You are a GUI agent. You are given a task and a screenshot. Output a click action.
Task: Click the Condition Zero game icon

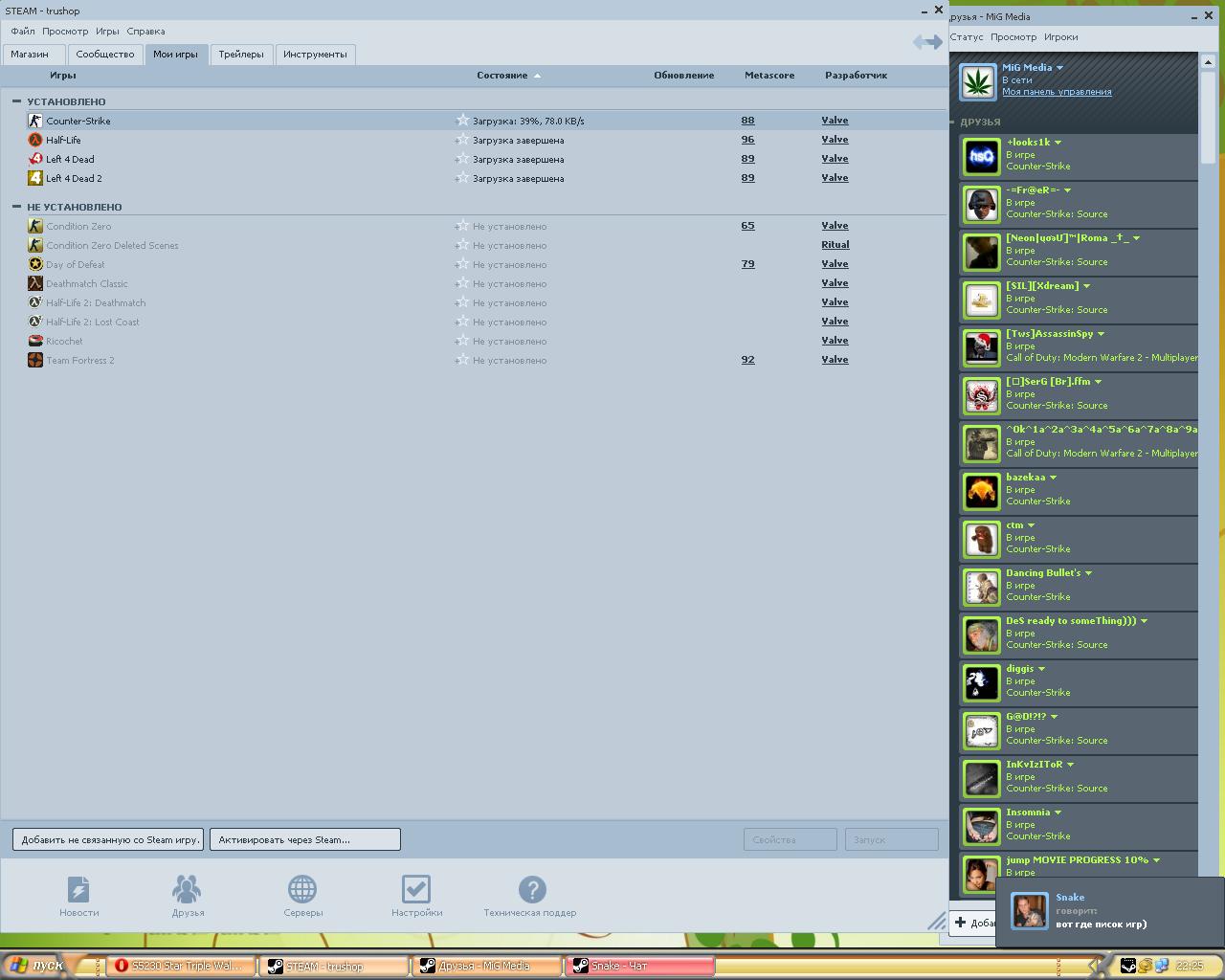tap(35, 226)
